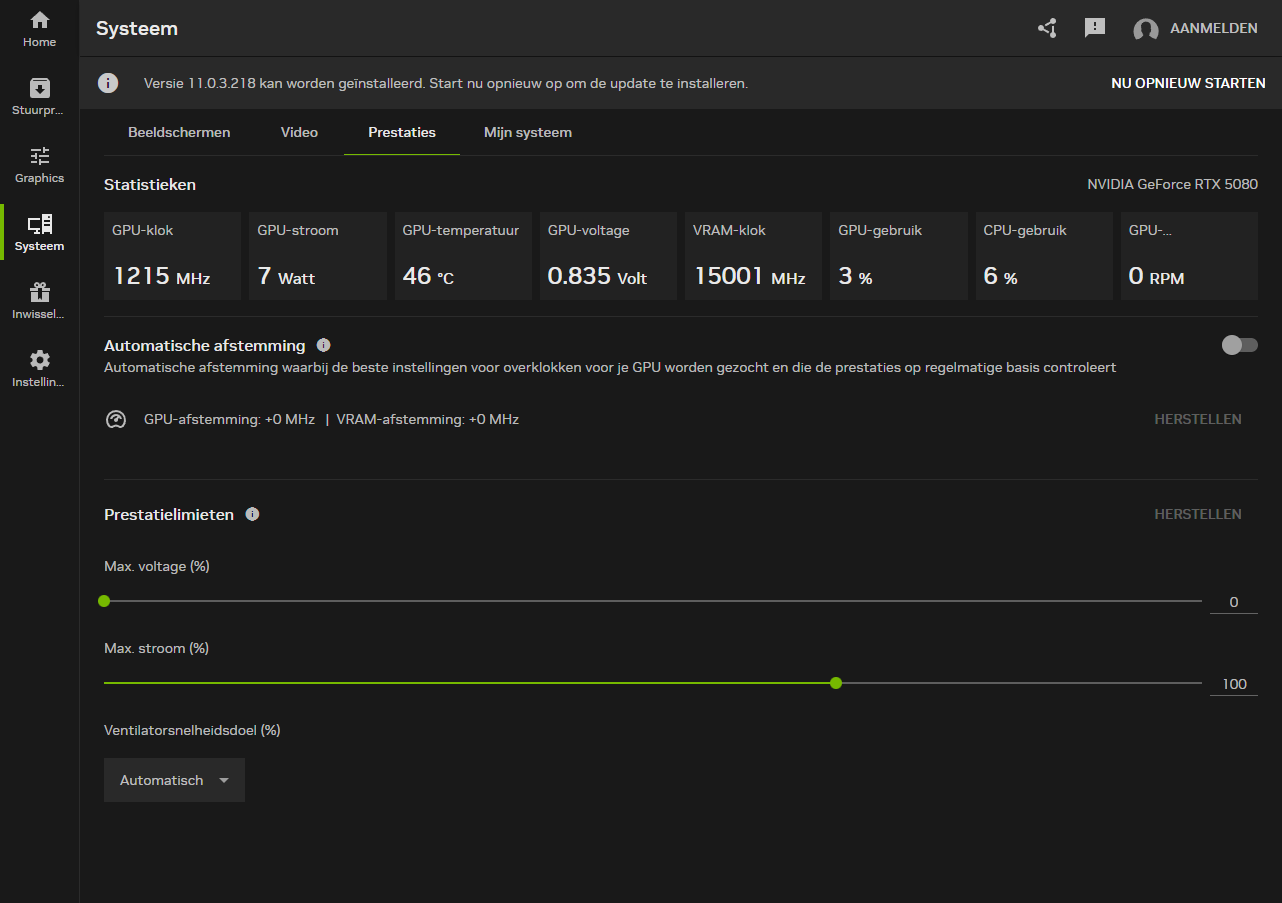Click the Max. stroom value field
Viewport: 1282px width, 903px height.
pos(1234,684)
